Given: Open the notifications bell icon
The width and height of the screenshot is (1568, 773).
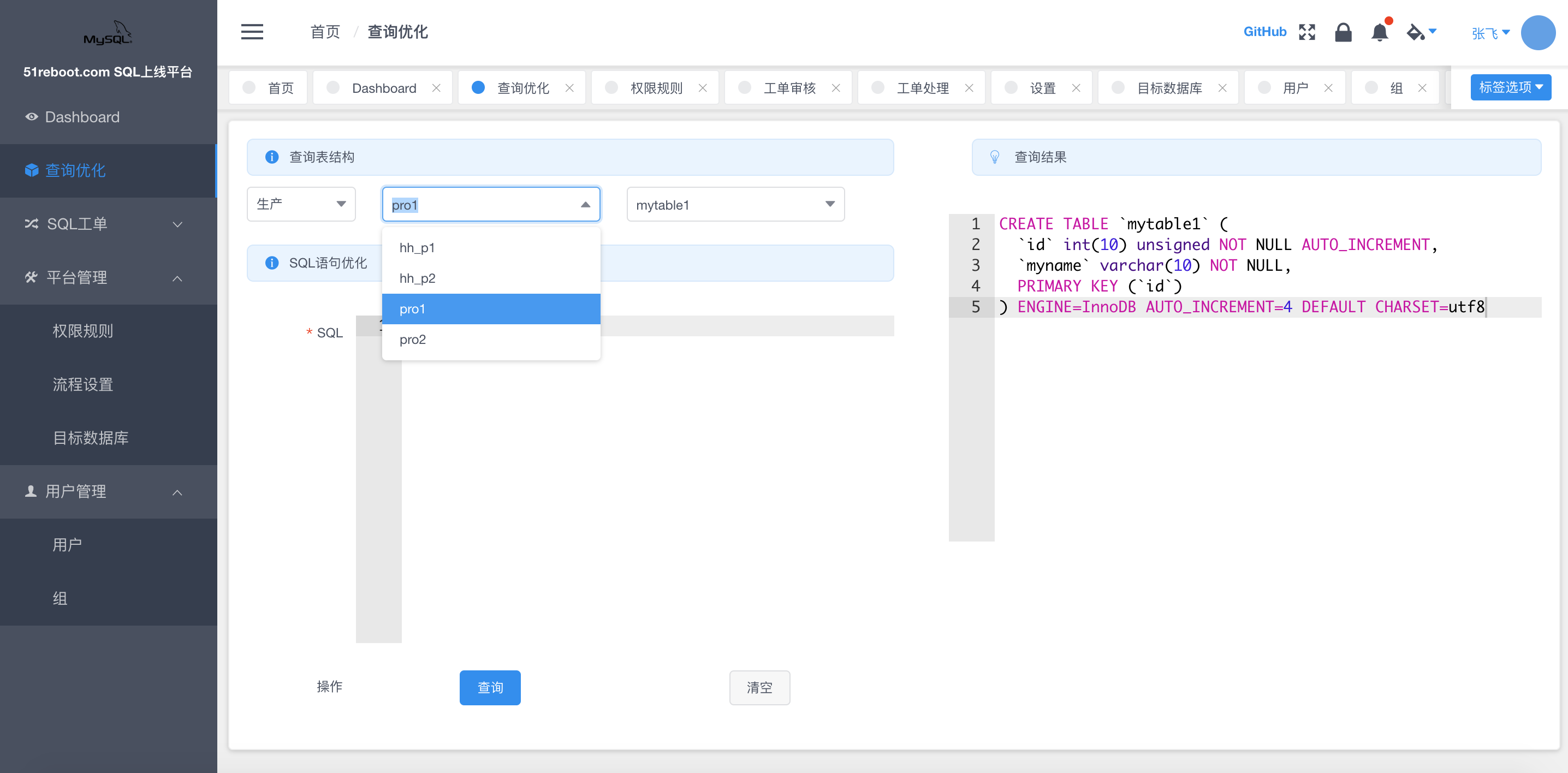Looking at the screenshot, I should 1379,32.
